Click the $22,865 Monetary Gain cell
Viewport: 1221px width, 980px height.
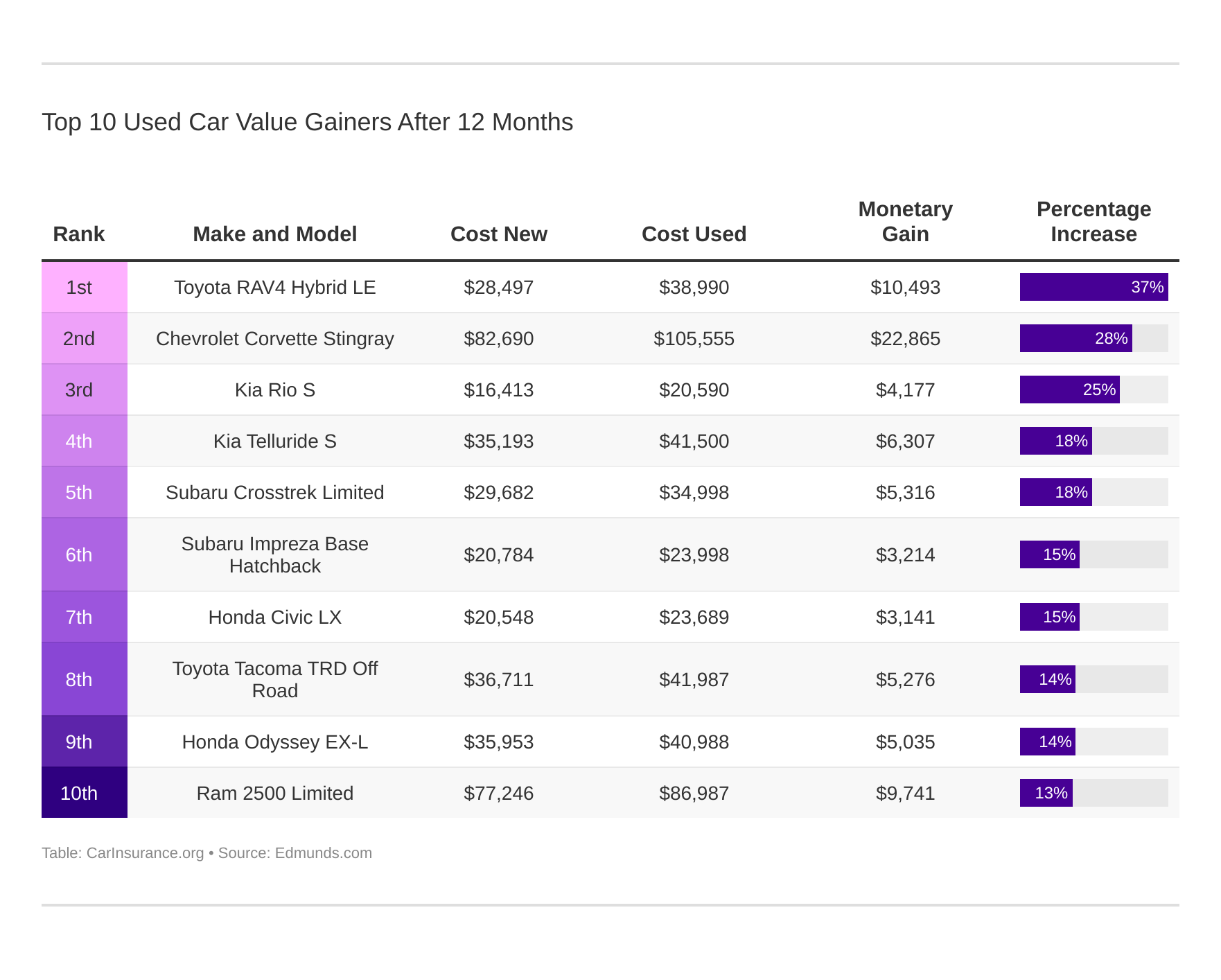click(x=905, y=339)
